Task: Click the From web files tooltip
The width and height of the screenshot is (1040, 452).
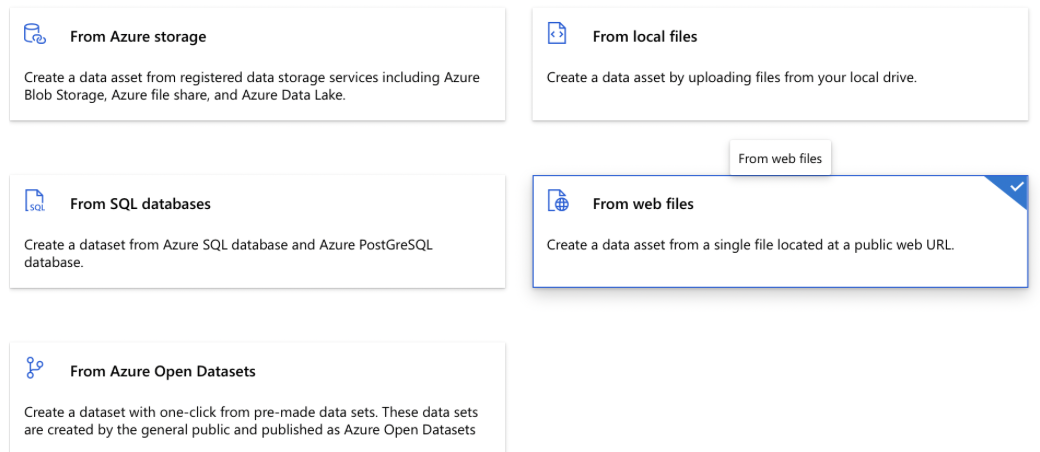Action: coord(780,158)
